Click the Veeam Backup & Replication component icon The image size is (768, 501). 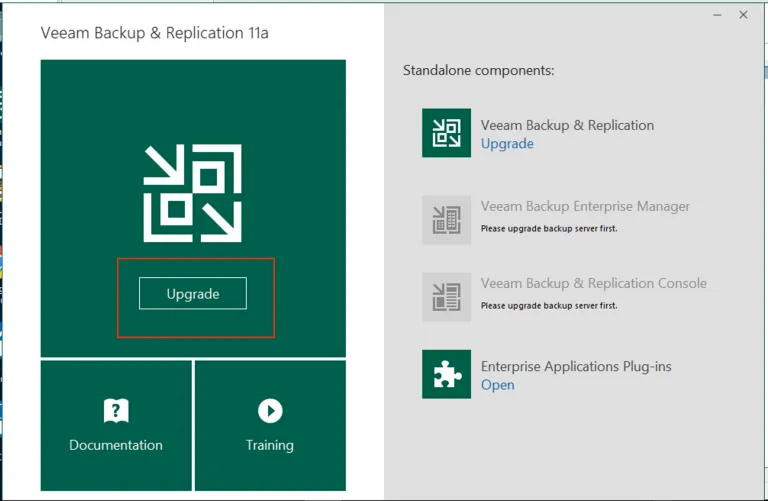tap(446, 133)
